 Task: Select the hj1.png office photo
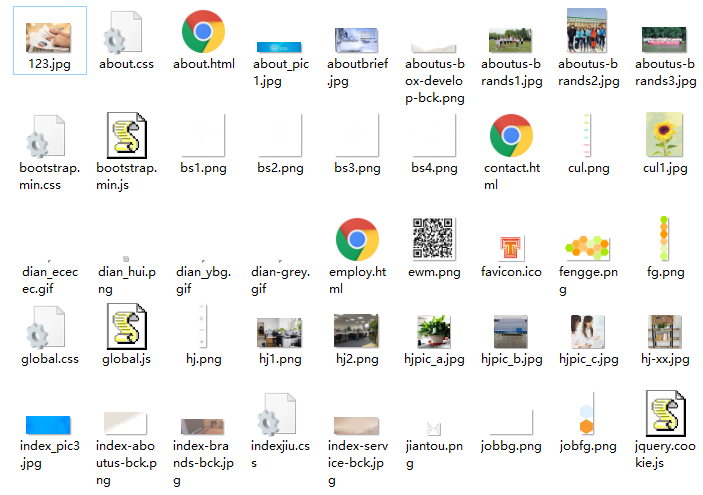[279, 333]
